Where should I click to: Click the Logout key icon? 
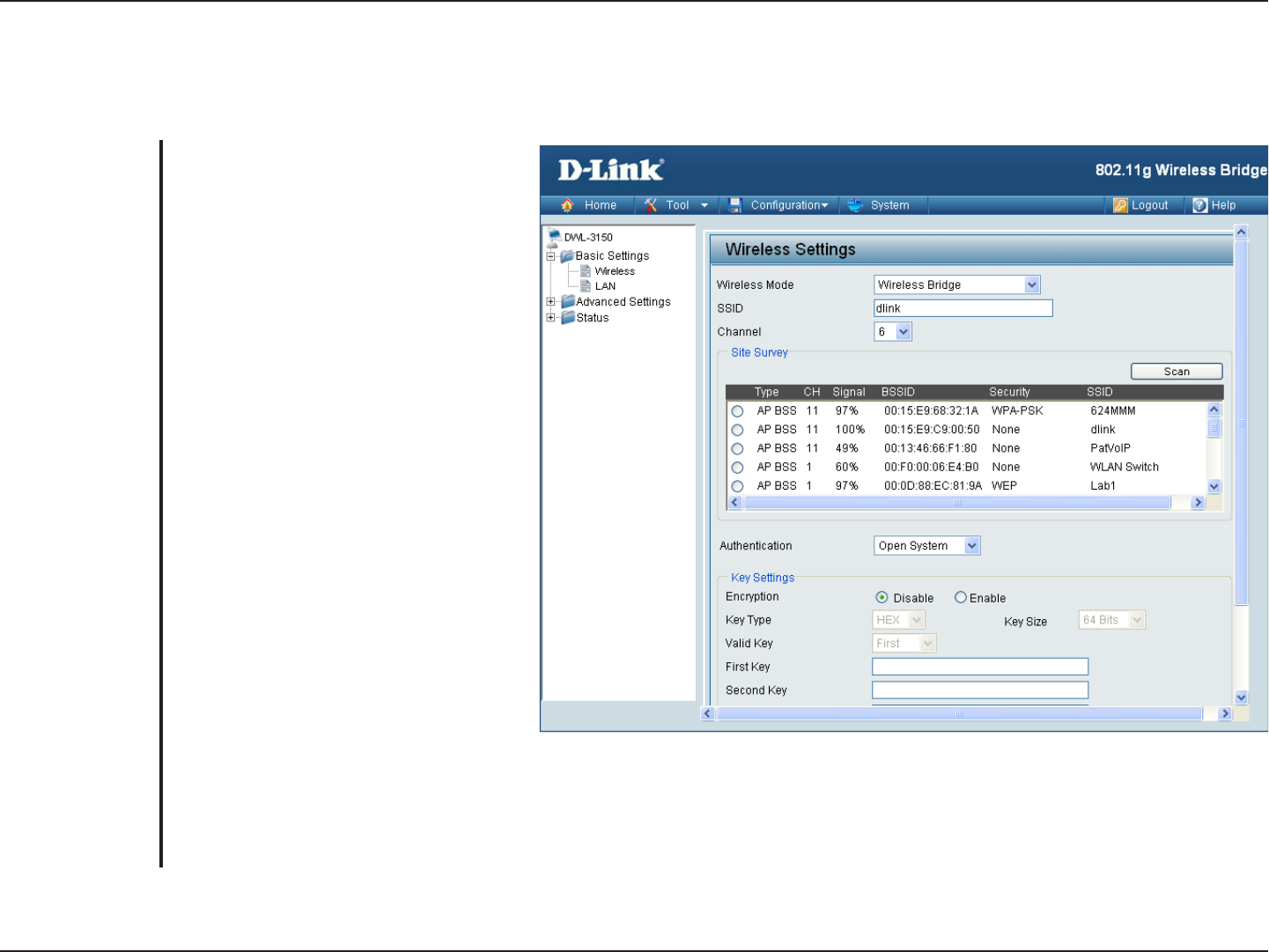point(1120,205)
